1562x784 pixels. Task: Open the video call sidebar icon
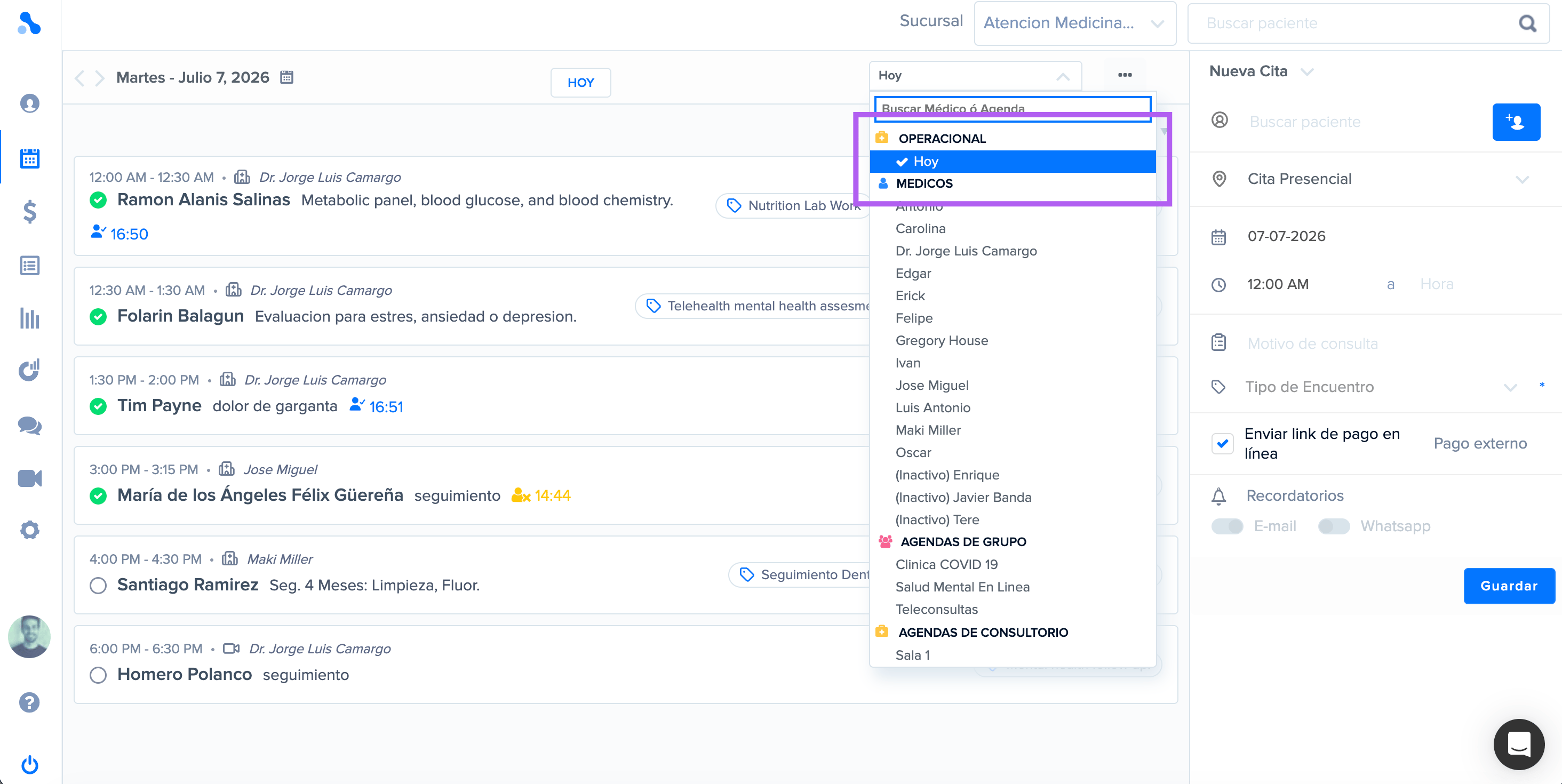[x=29, y=478]
